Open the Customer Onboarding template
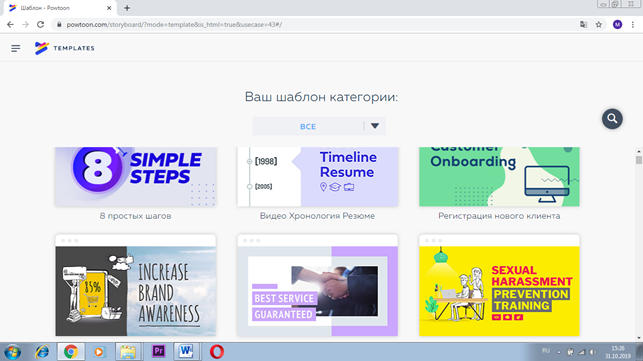The height and width of the screenshot is (361, 643). pyautogui.click(x=499, y=176)
